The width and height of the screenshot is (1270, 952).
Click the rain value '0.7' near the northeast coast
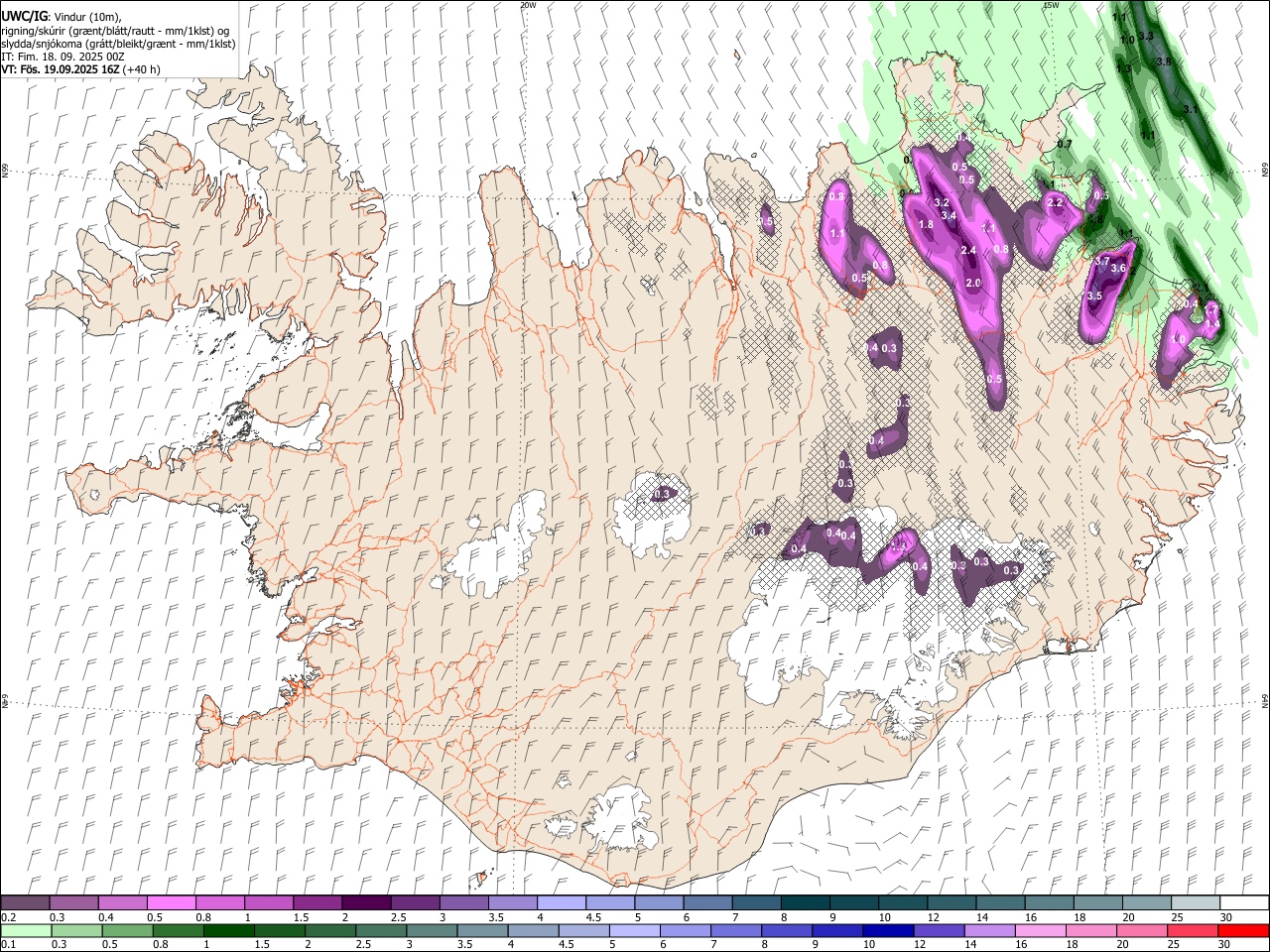(x=1066, y=144)
